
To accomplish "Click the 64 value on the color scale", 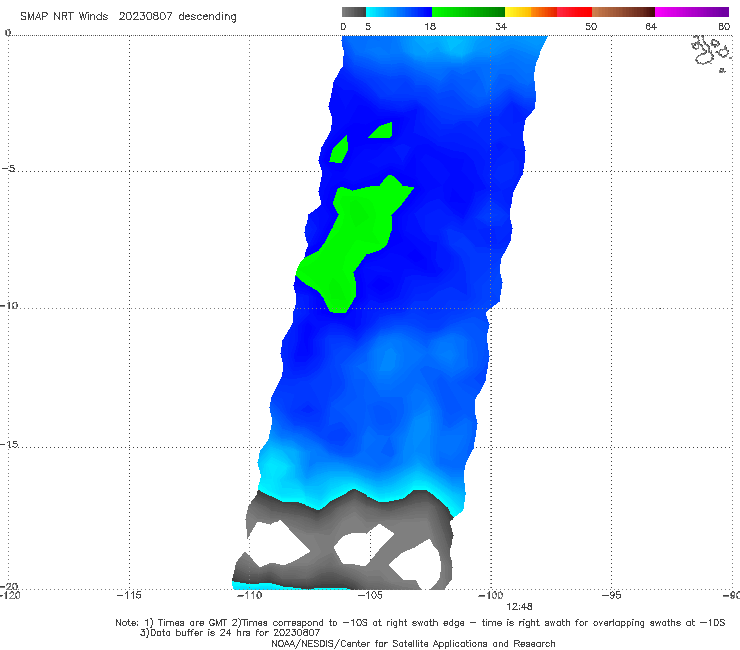I will pos(651,27).
